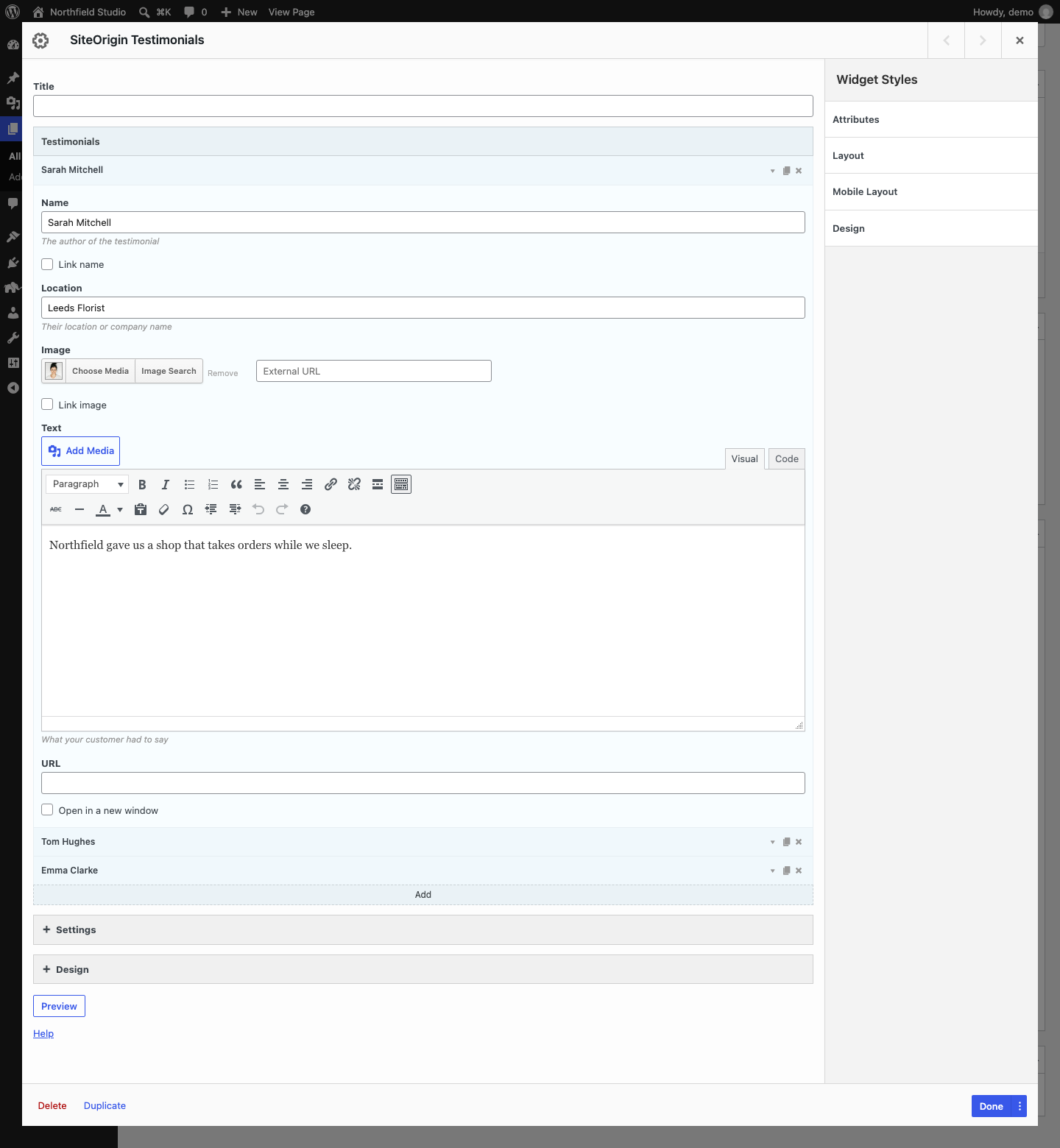The image size is (1060, 1148).
Task: Open the Paragraph format dropdown
Action: 87,484
